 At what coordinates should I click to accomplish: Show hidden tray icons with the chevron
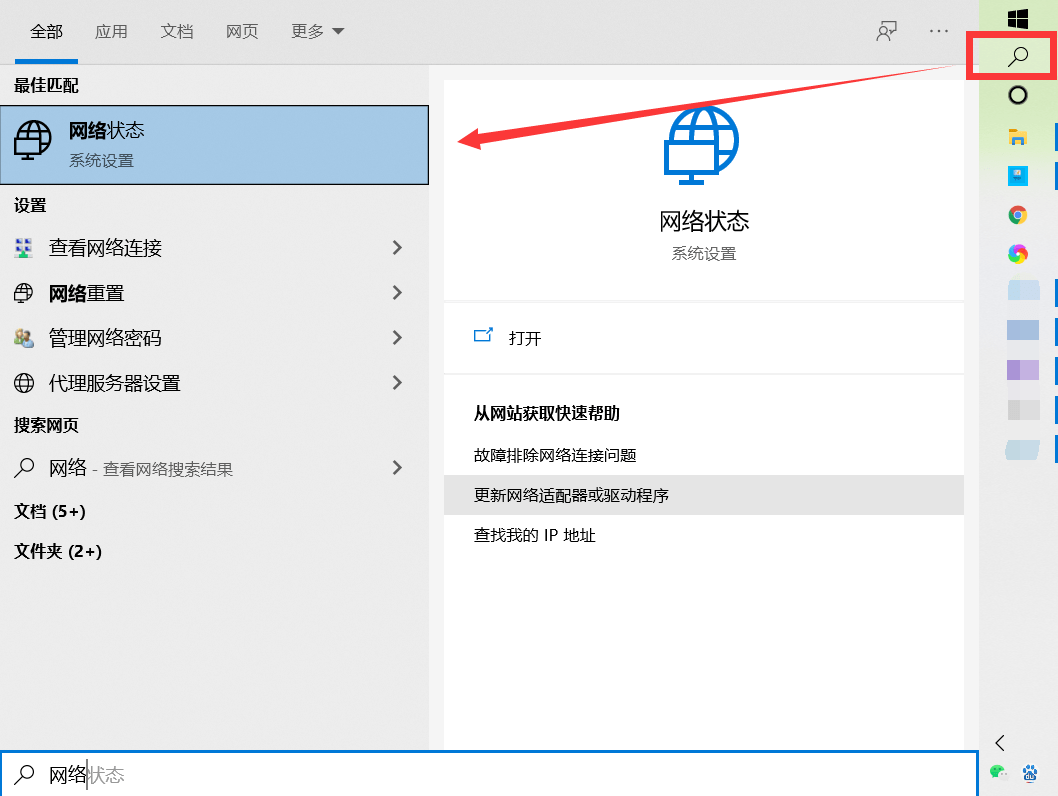[999, 743]
